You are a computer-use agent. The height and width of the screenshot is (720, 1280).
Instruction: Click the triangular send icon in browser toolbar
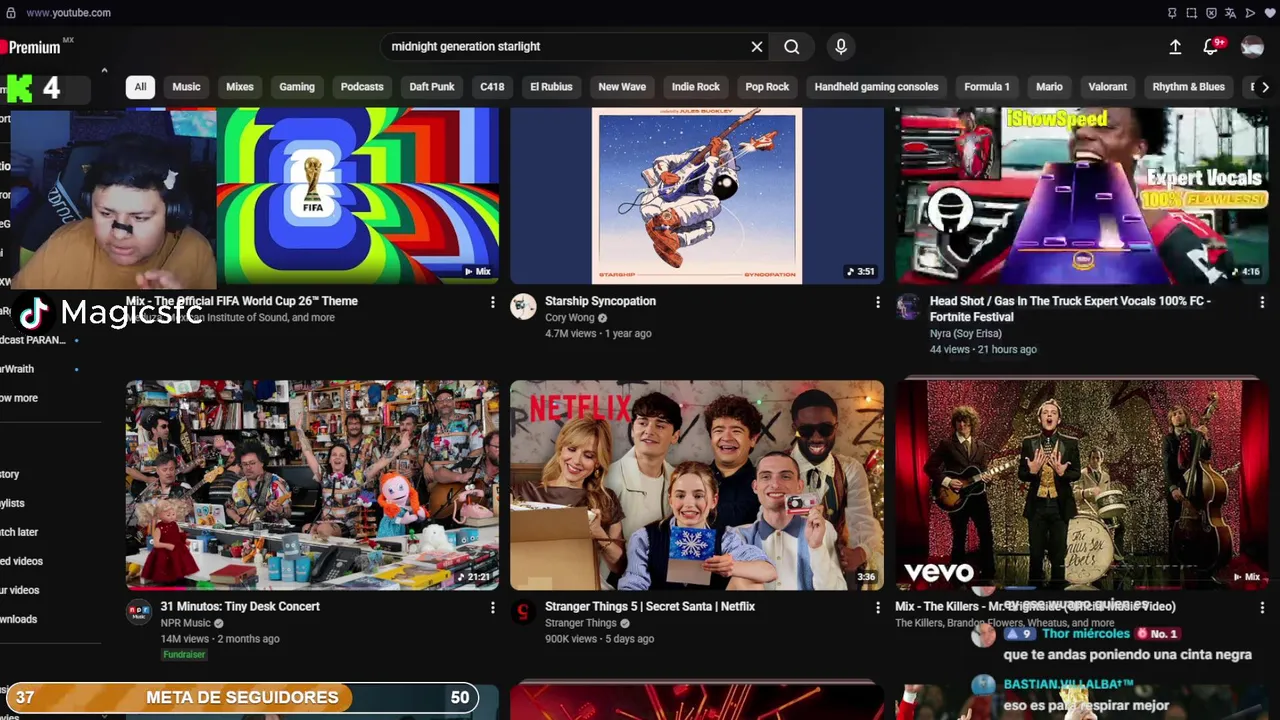click(x=1249, y=13)
